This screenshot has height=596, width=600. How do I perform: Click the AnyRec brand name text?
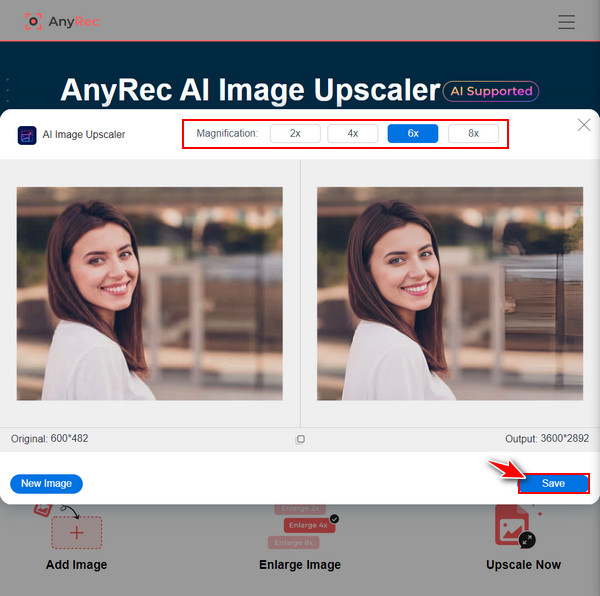coord(74,22)
